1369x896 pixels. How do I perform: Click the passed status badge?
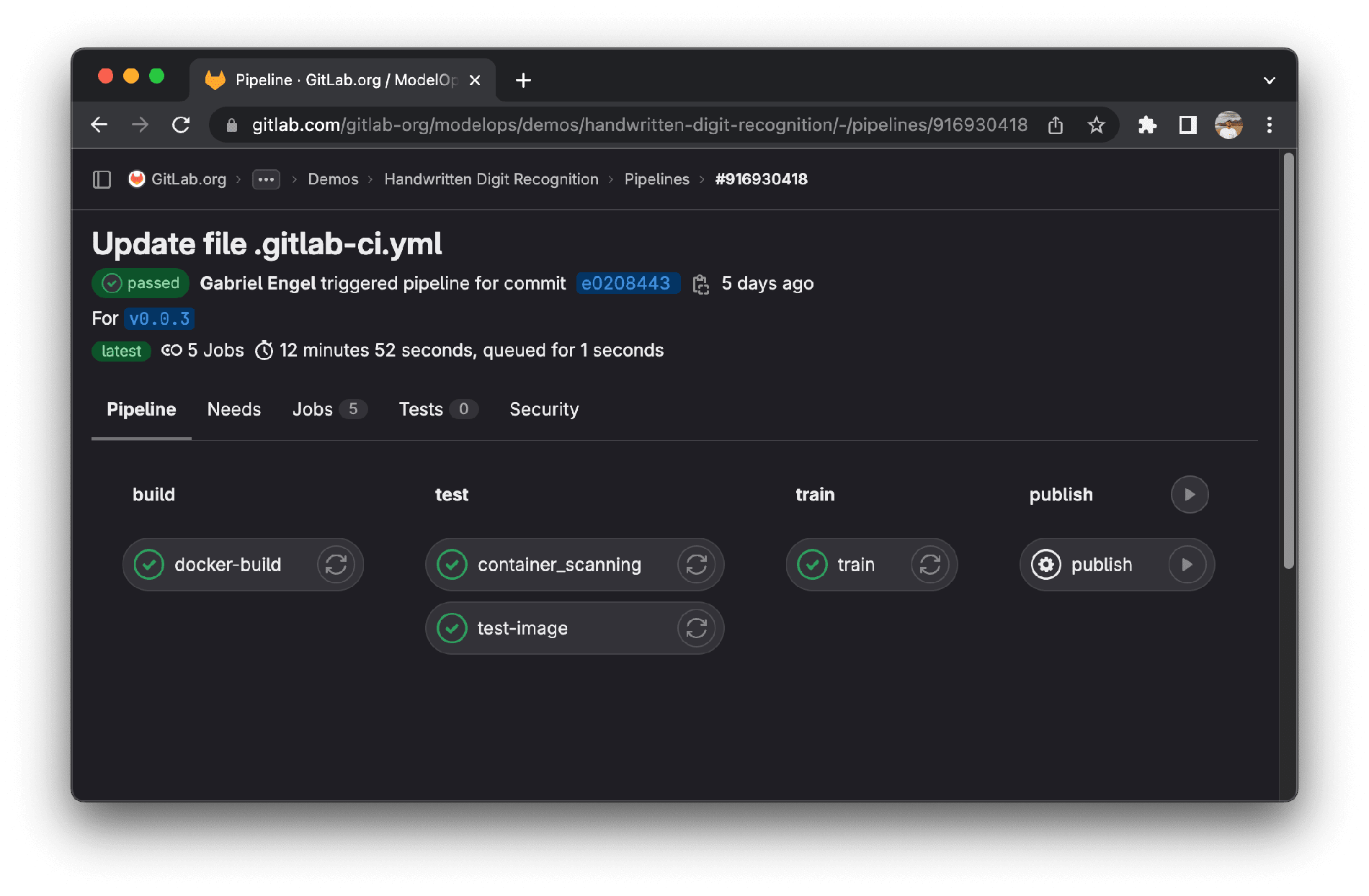(141, 283)
